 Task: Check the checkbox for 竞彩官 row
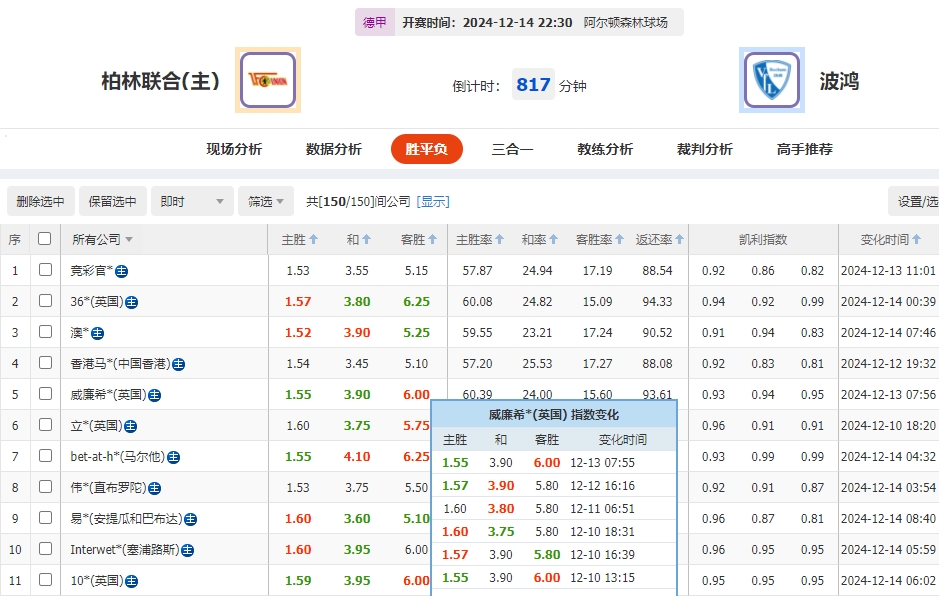point(44,271)
